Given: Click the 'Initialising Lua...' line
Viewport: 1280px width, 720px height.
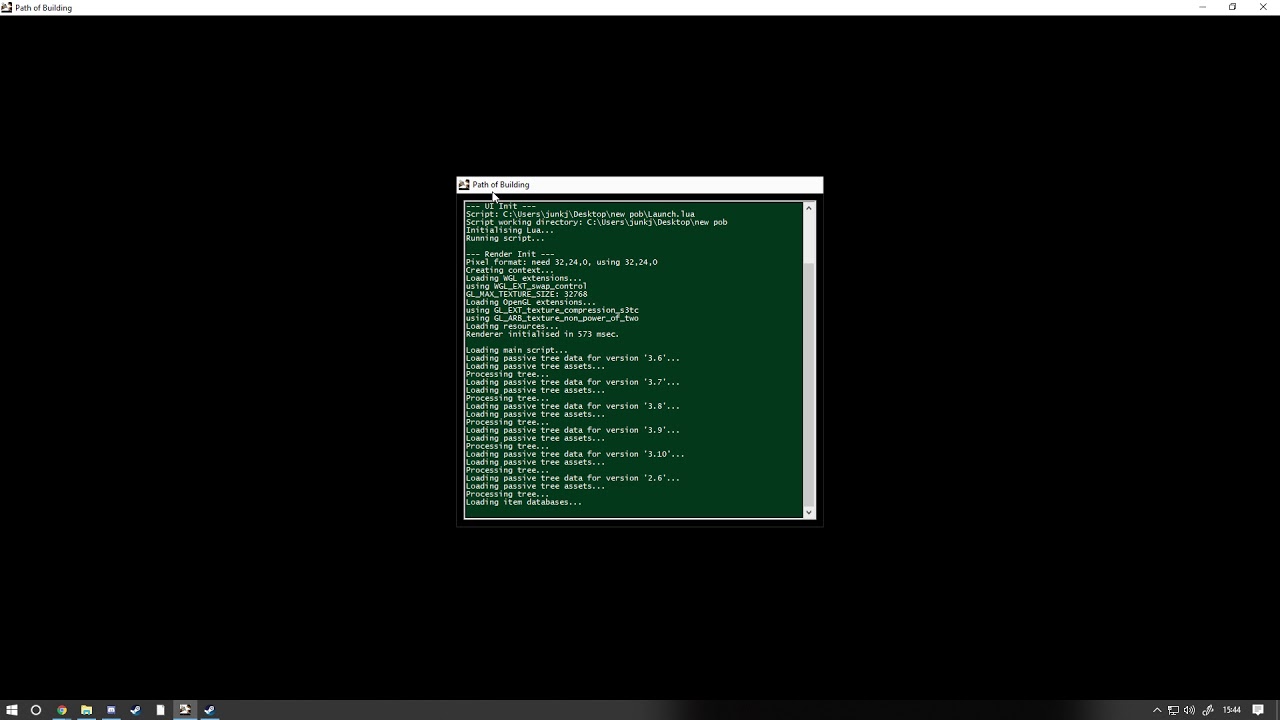Looking at the screenshot, I should (x=509, y=230).
